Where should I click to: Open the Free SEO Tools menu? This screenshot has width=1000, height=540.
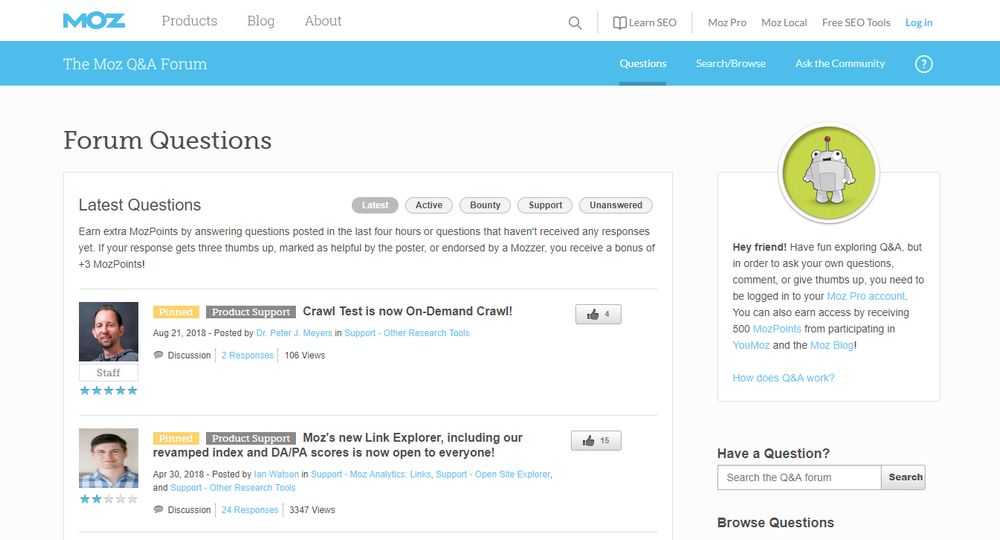tap(855, 23)
